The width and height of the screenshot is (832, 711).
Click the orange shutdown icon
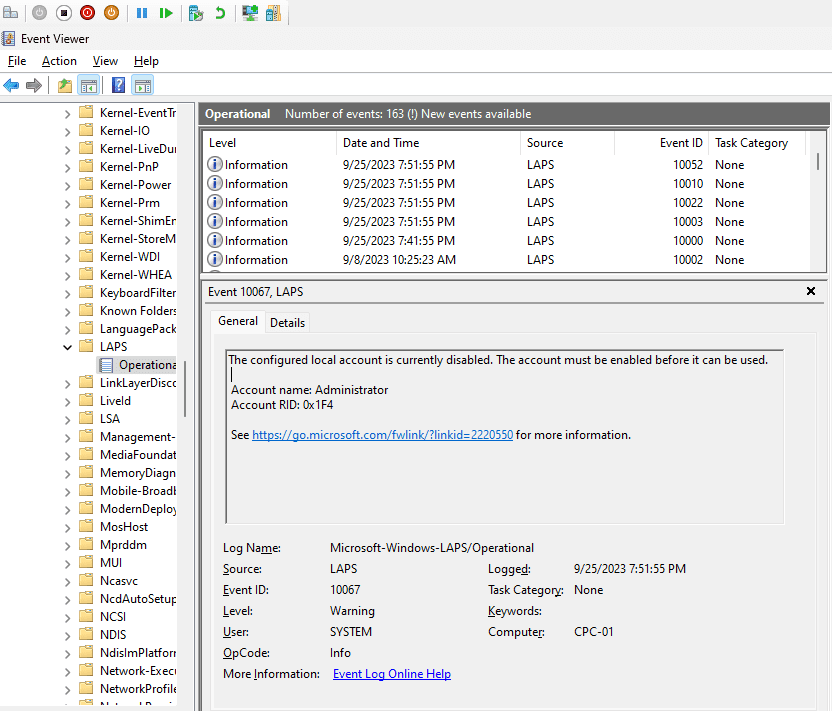(111, 13)
